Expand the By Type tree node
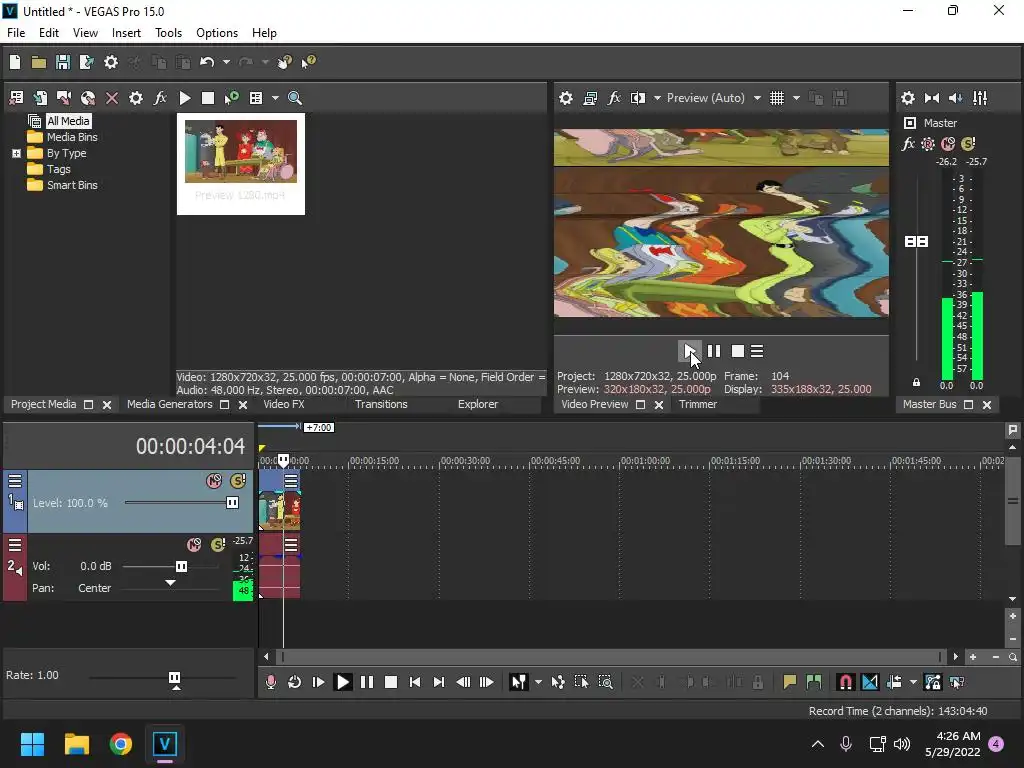Viewport: 1024px width, 768px height. (x=16, y=153)
